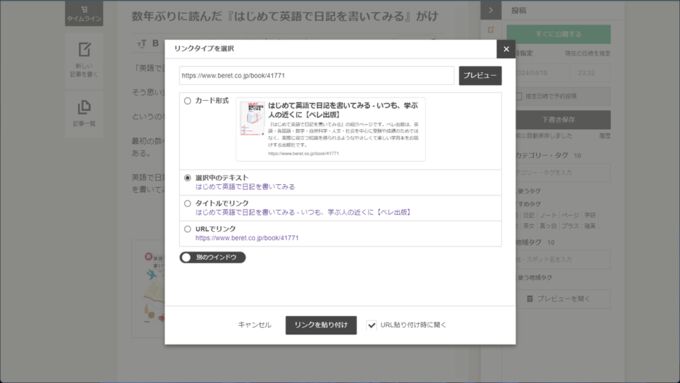Click the URL input field in the dialog
The width and height of the screenshot is (680, 383).
click(317, 75)
